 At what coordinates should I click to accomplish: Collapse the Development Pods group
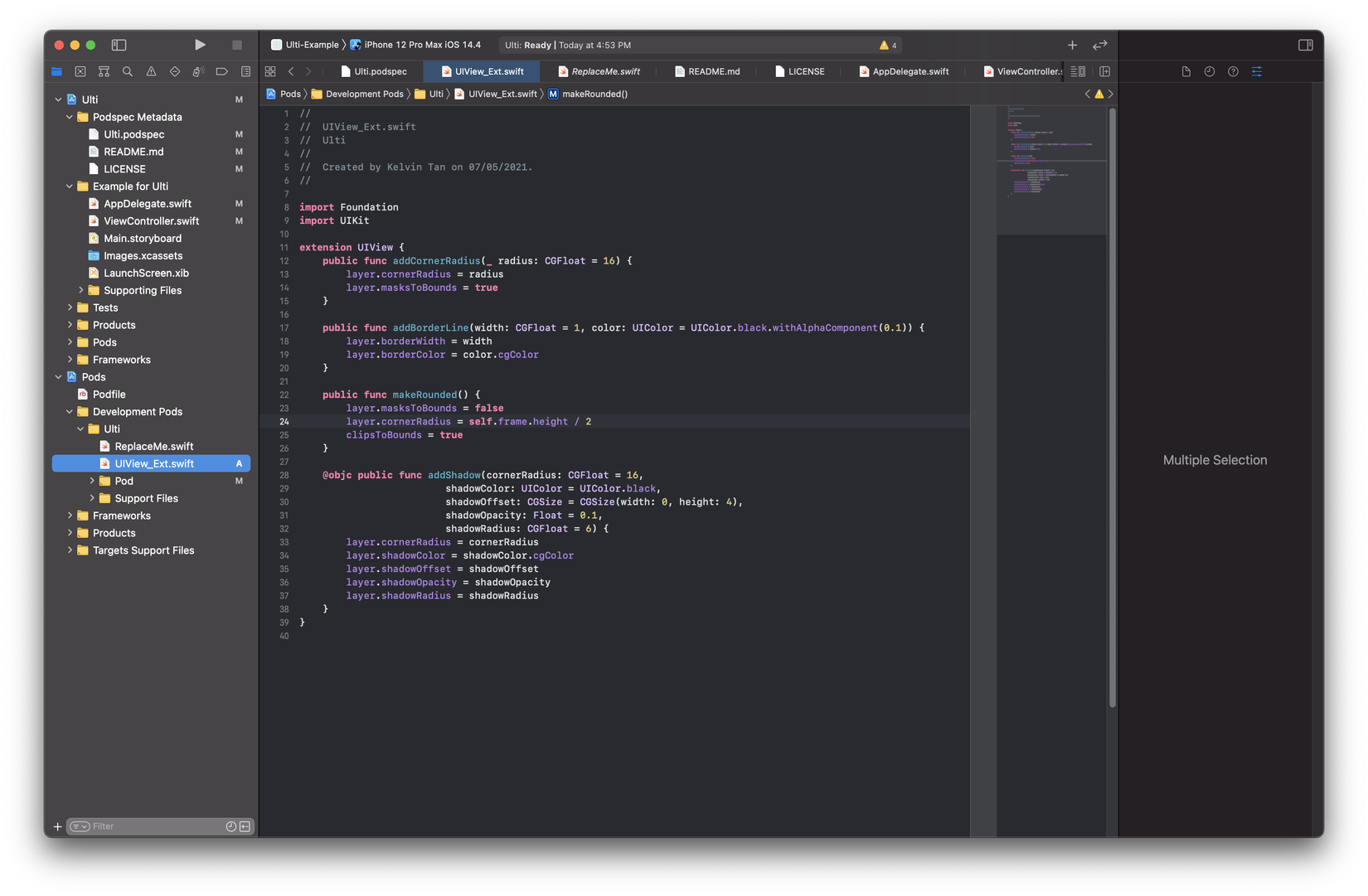70,412
